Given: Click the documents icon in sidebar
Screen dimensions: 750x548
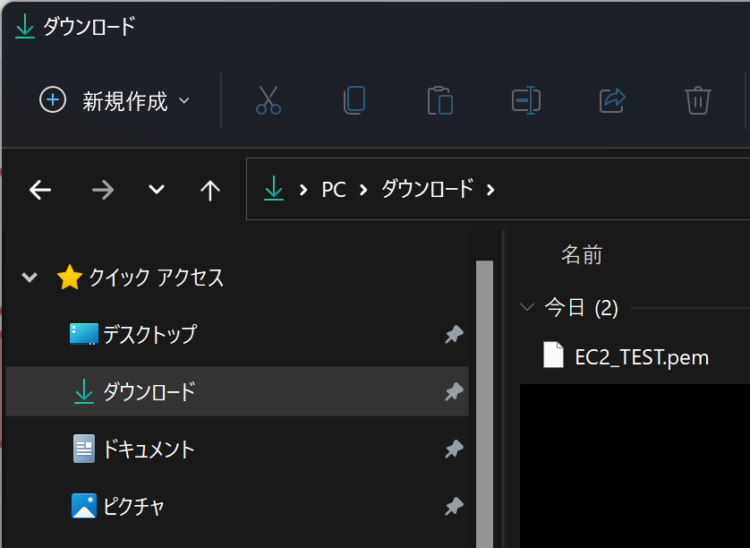Looking at the screenshot, I should tap(84, 449).
